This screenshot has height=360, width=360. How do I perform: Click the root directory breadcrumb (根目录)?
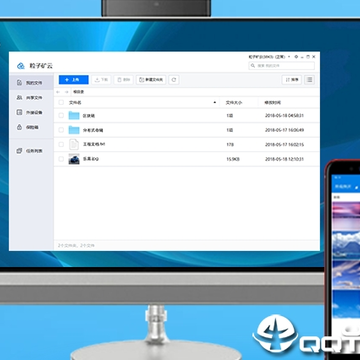point(78,92)
